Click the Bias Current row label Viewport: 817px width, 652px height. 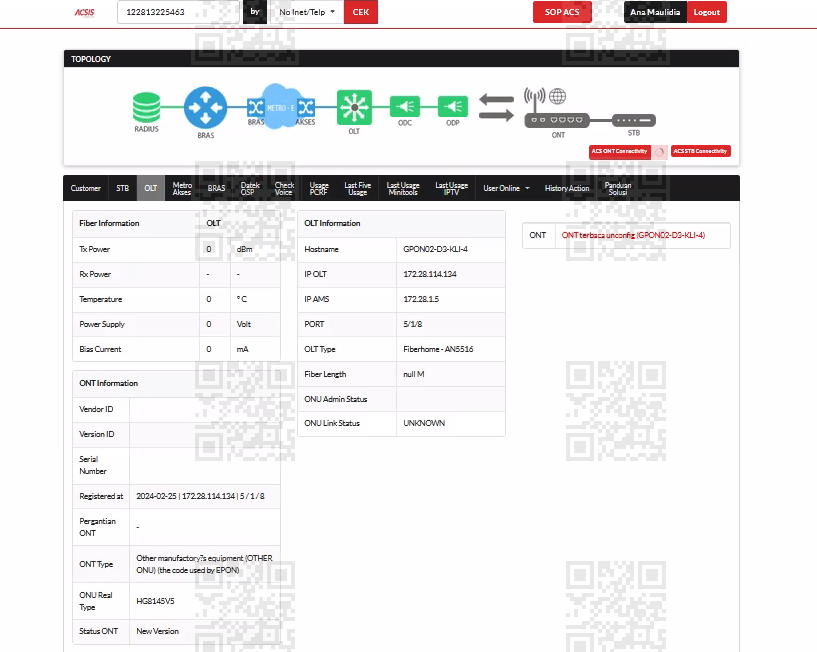point(100,349)
